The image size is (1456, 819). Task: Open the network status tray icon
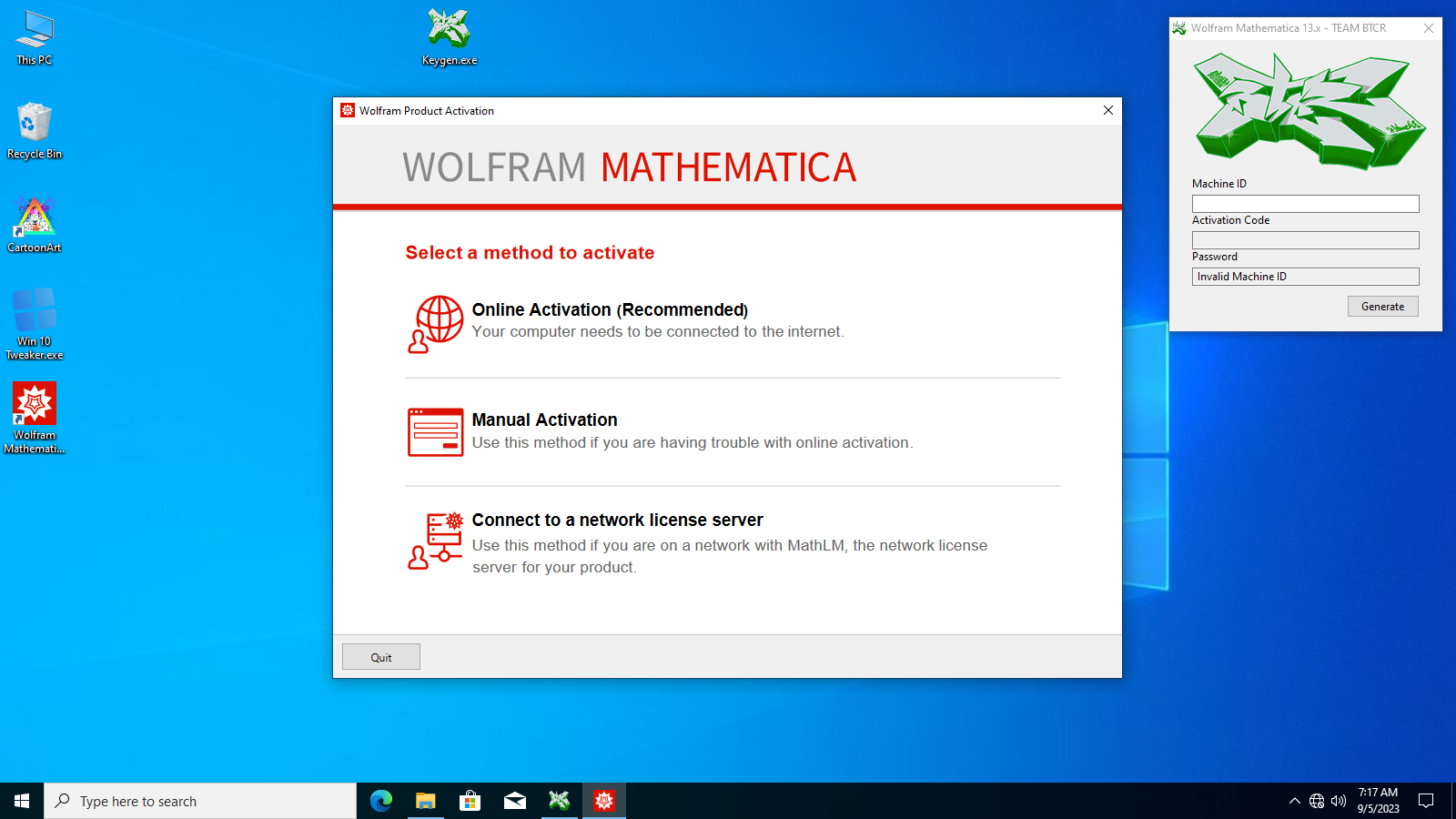(1317, 801)
